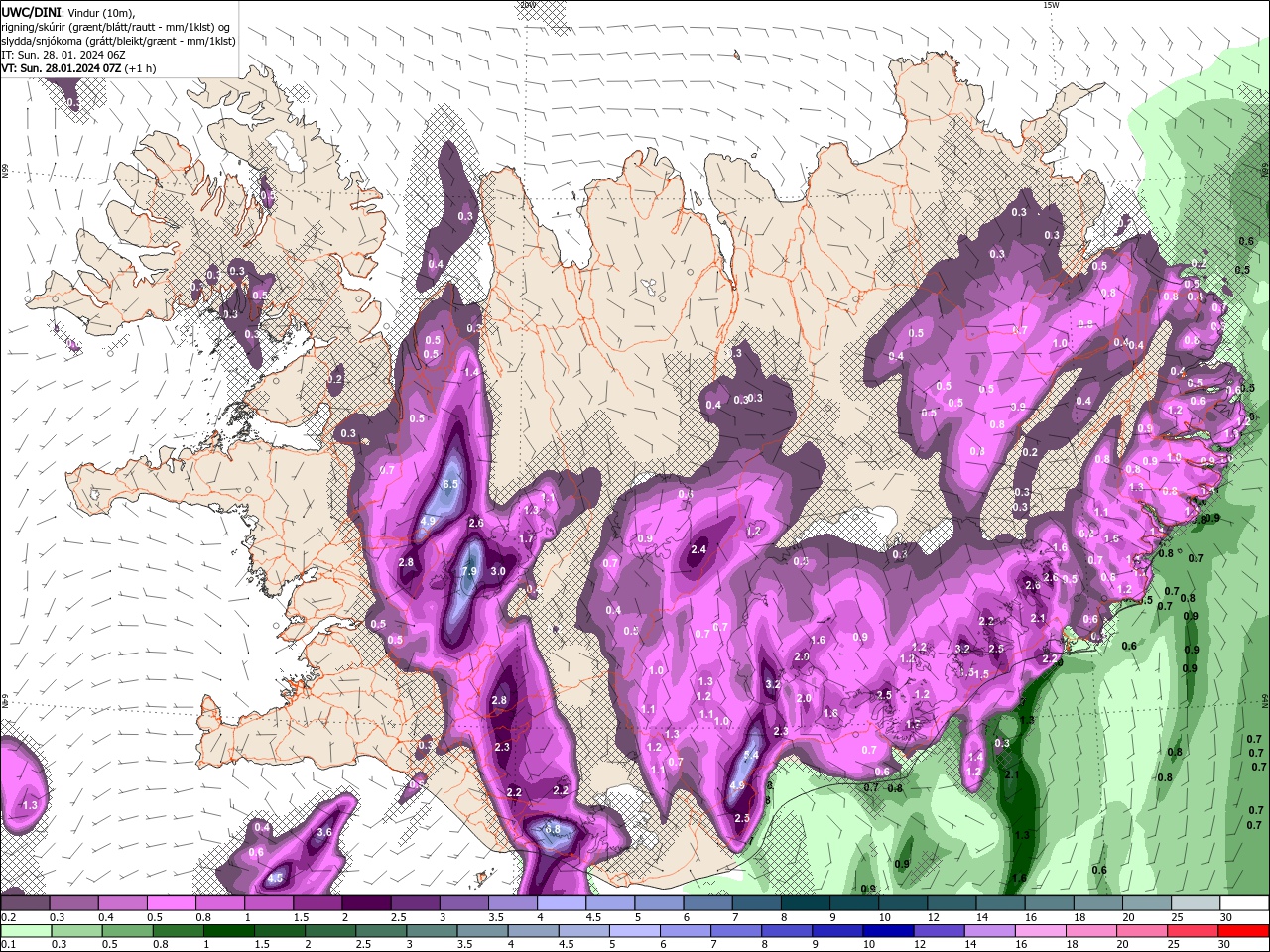Click the white snow legend swatch at 30
Image resolution: width=1270 pixels, height=952 pixels.
[x=1244, y=903]
